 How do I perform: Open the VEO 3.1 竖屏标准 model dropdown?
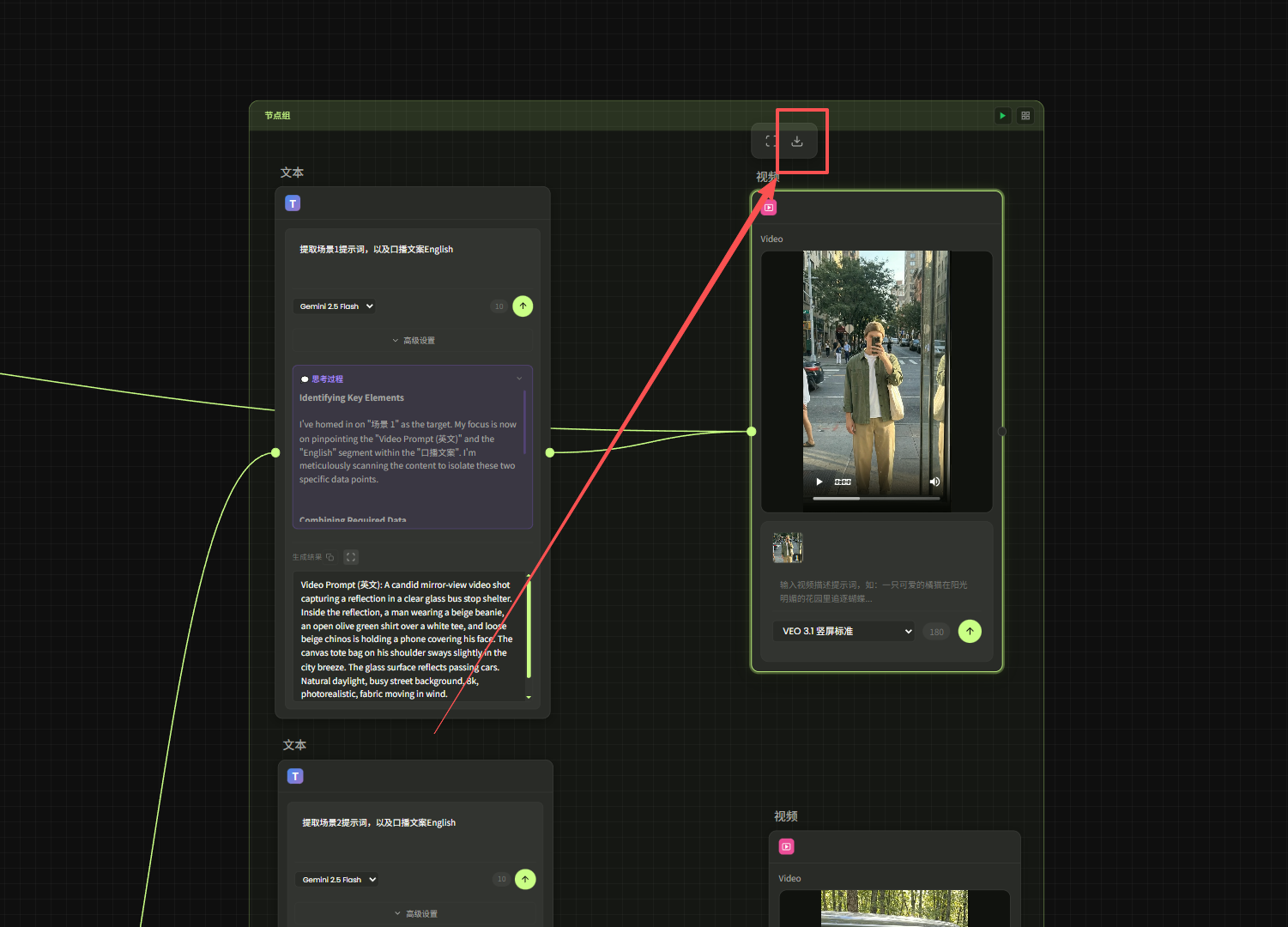click(x=844, y=632)
